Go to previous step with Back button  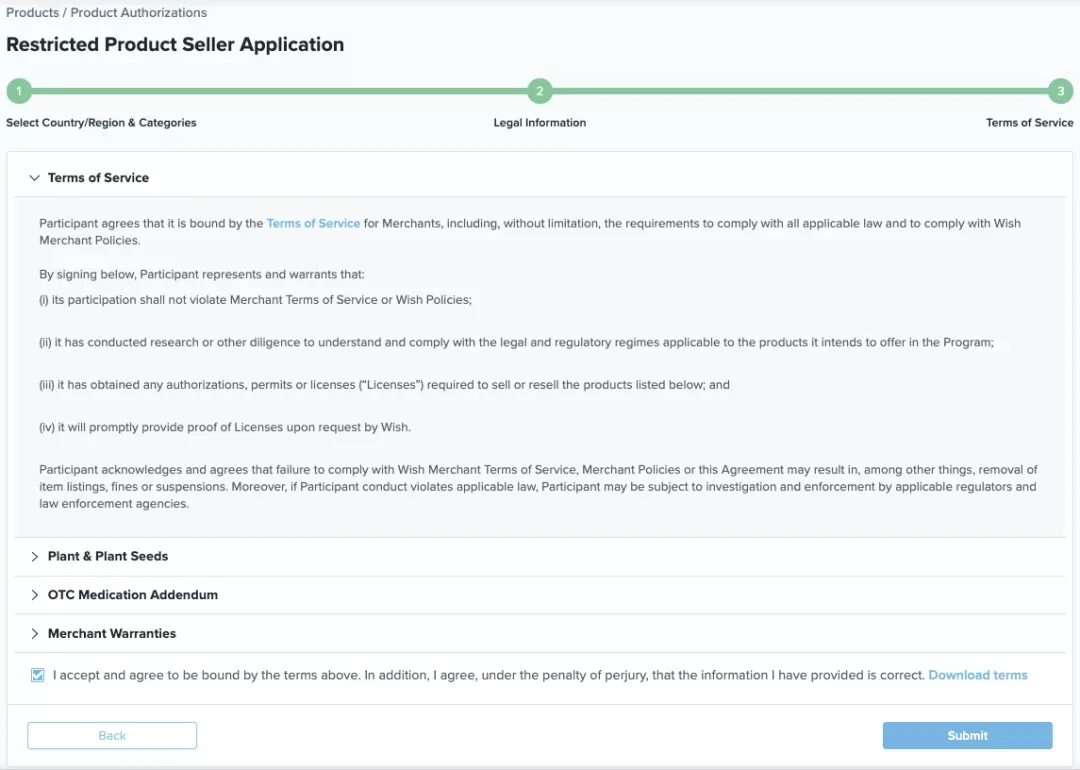(112, 736)
